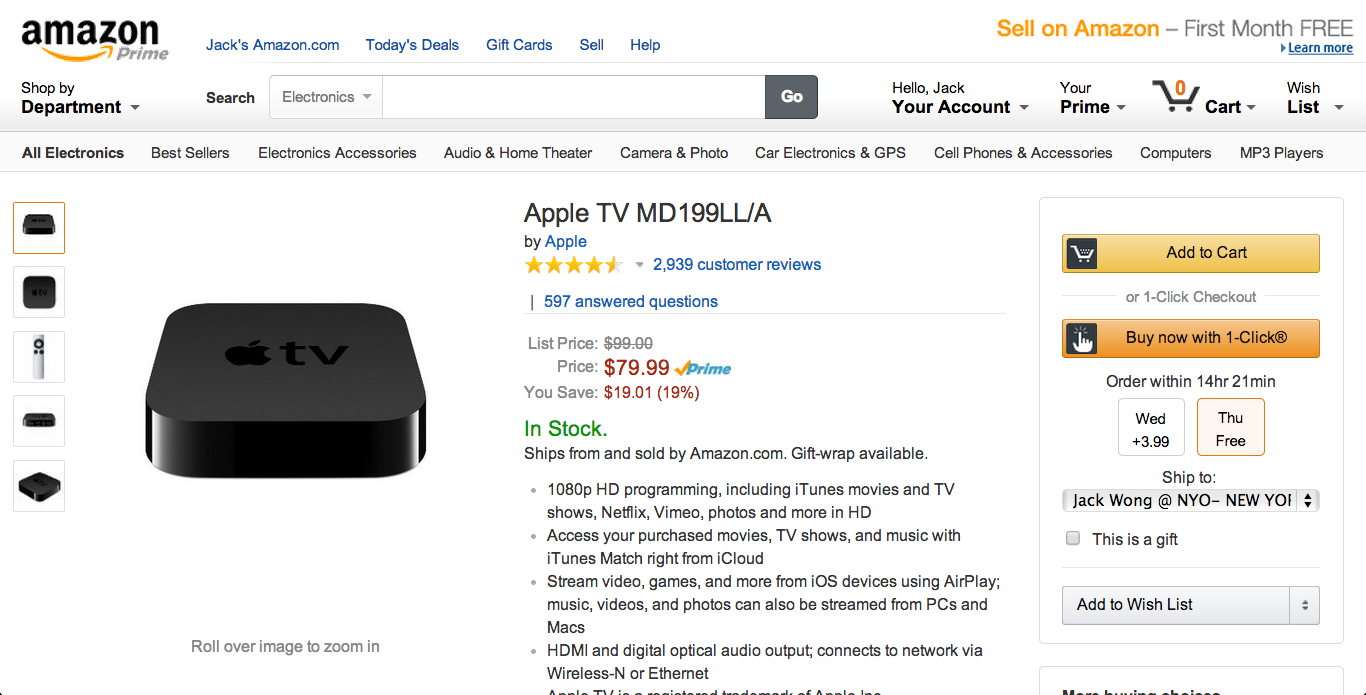Expand the Add to Wish List arrow
This screenshot has height=695, width=1366.
pyautogui.click(x=1304, y=605)
